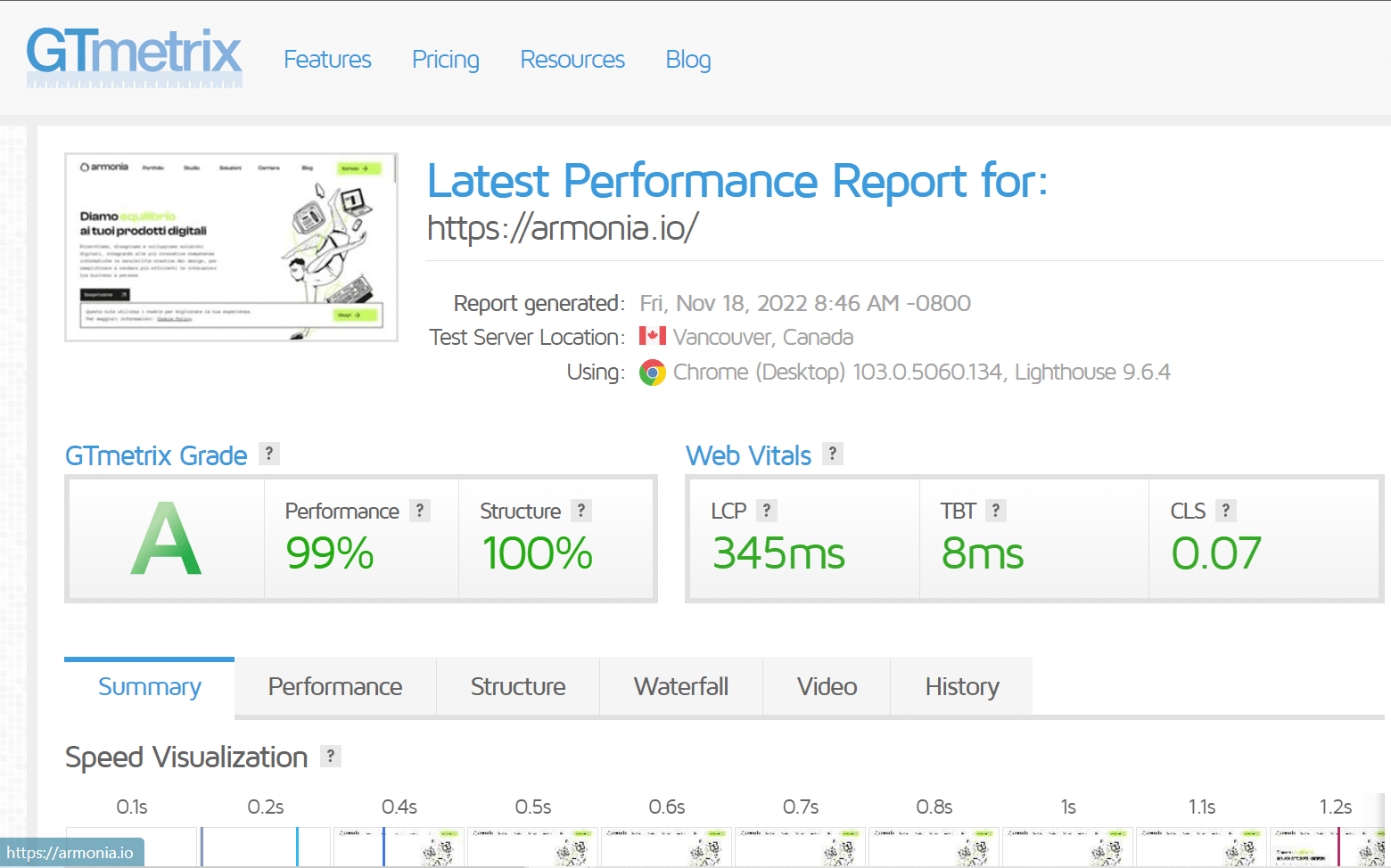
Task: Show help for CLS metric
Action: [1226, 511]
